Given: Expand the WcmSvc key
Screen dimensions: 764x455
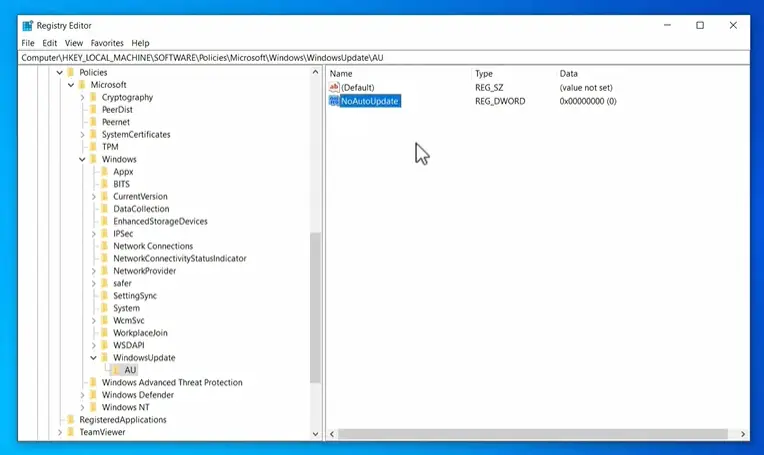Looking at the screenshot, I should tap(94, 321).
